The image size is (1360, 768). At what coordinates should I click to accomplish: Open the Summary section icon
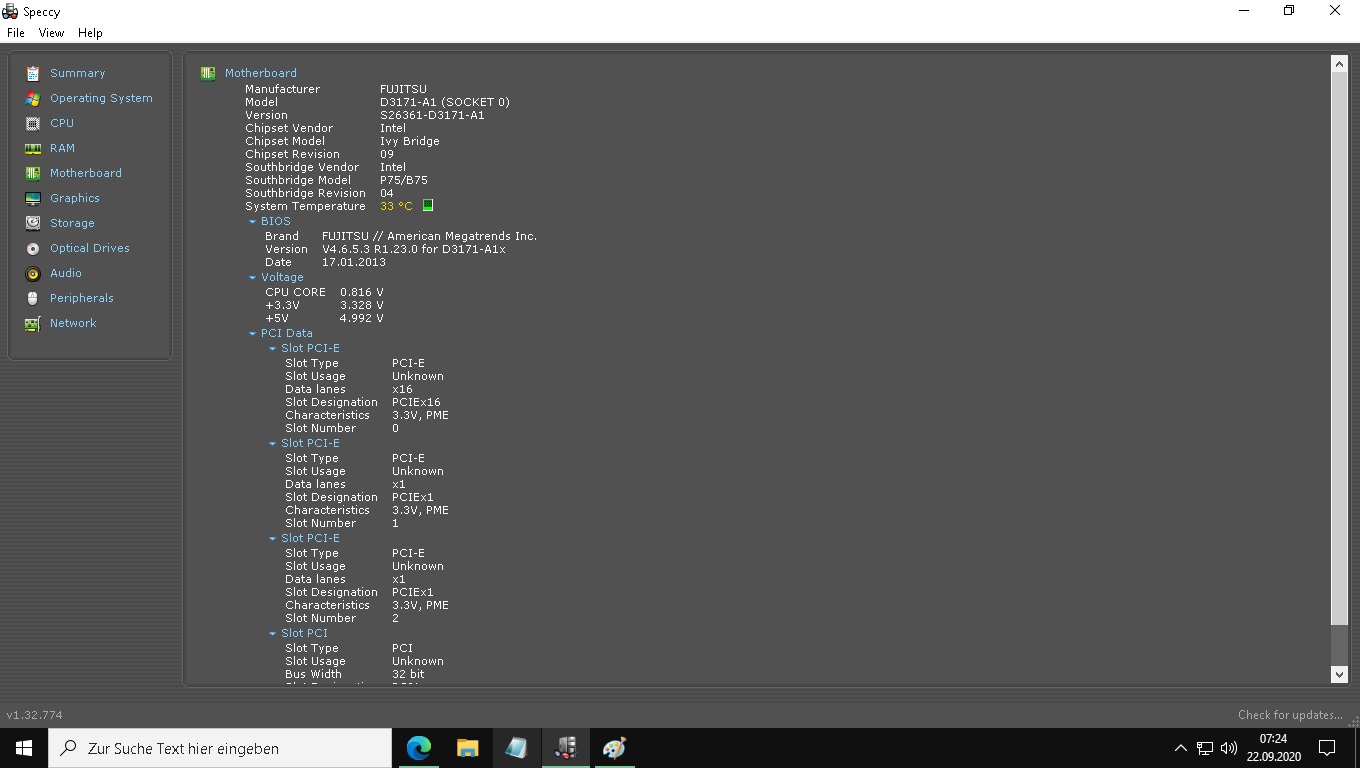pos(33,73)
